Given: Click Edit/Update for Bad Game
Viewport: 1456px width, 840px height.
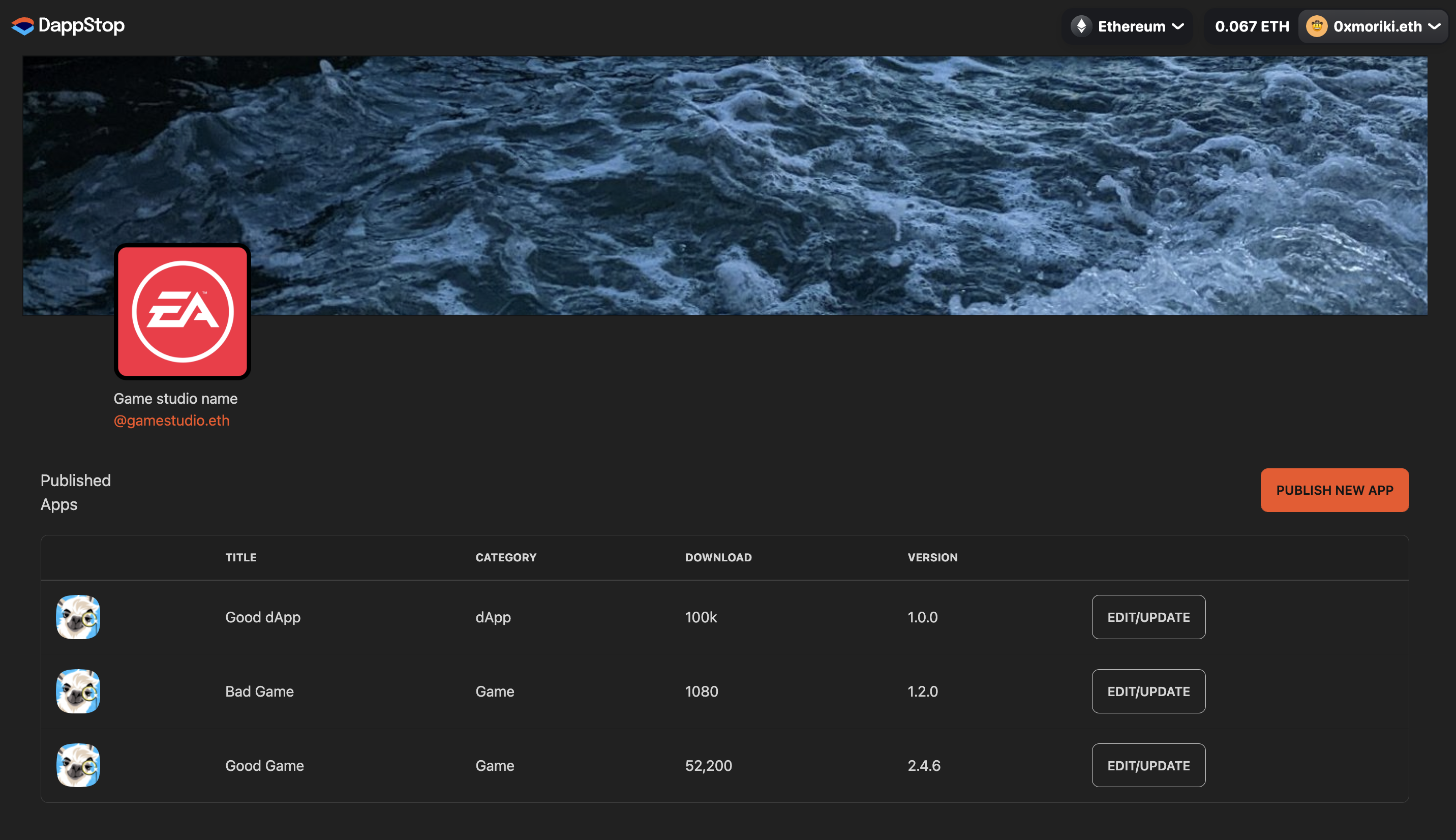Looking at the screenshot, I should 1148,691.
